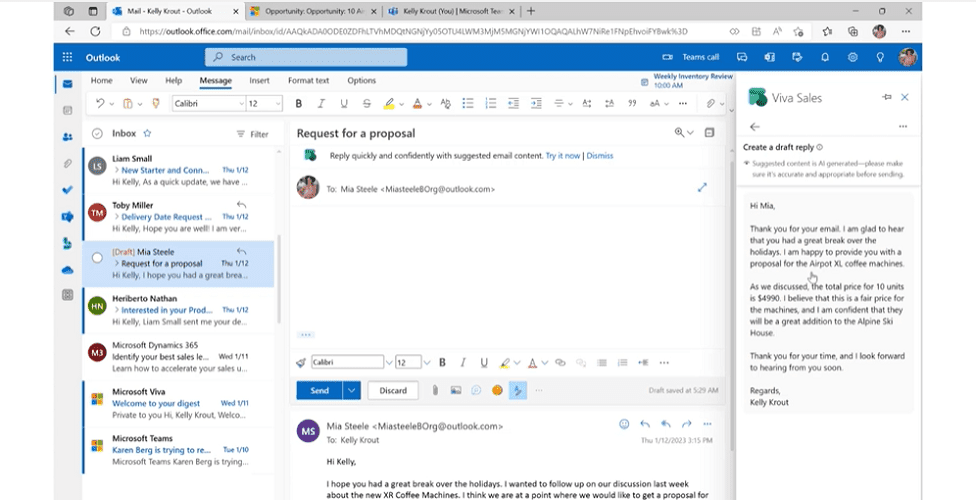Open the Send options dropdown arrow

pos(352,390)
